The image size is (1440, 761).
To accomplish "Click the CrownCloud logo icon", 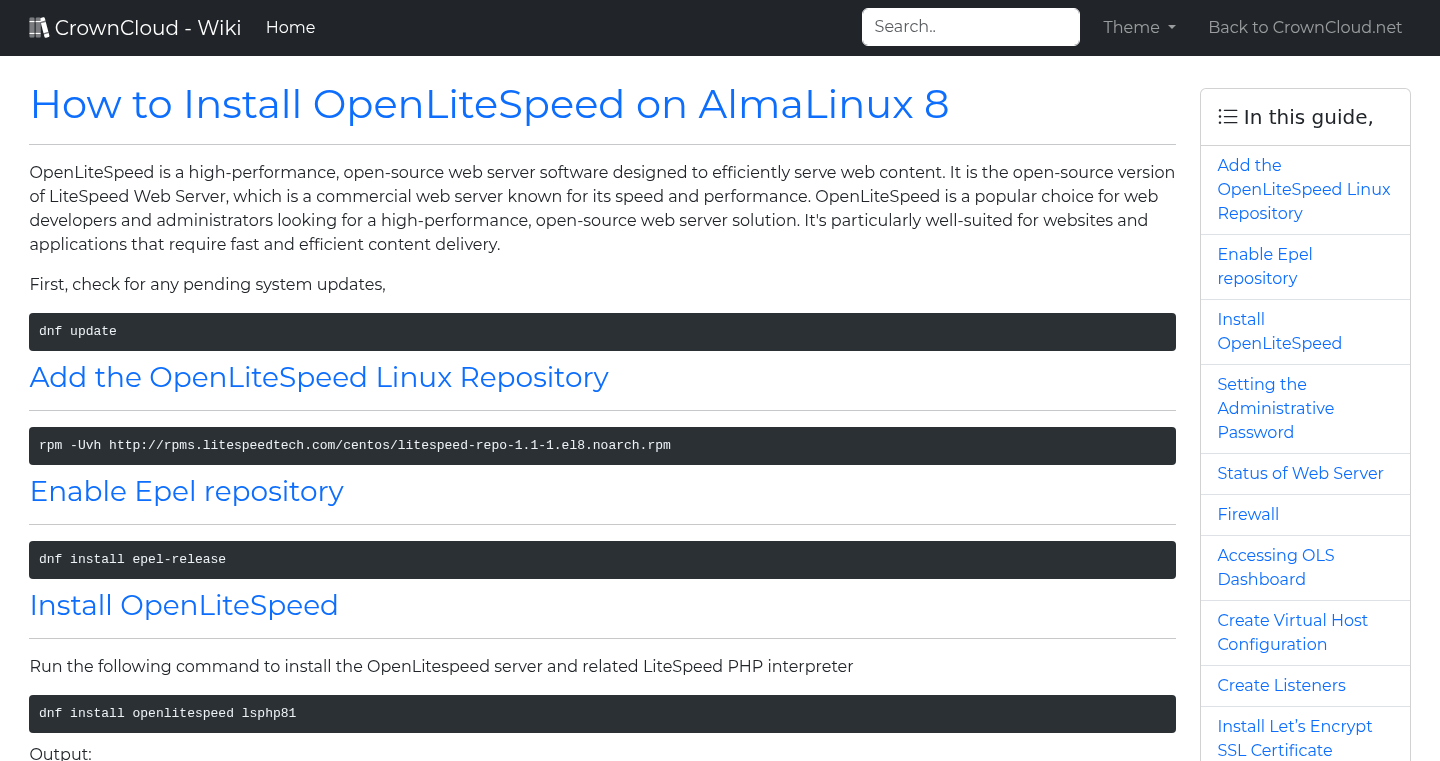I will pos(39,26).
